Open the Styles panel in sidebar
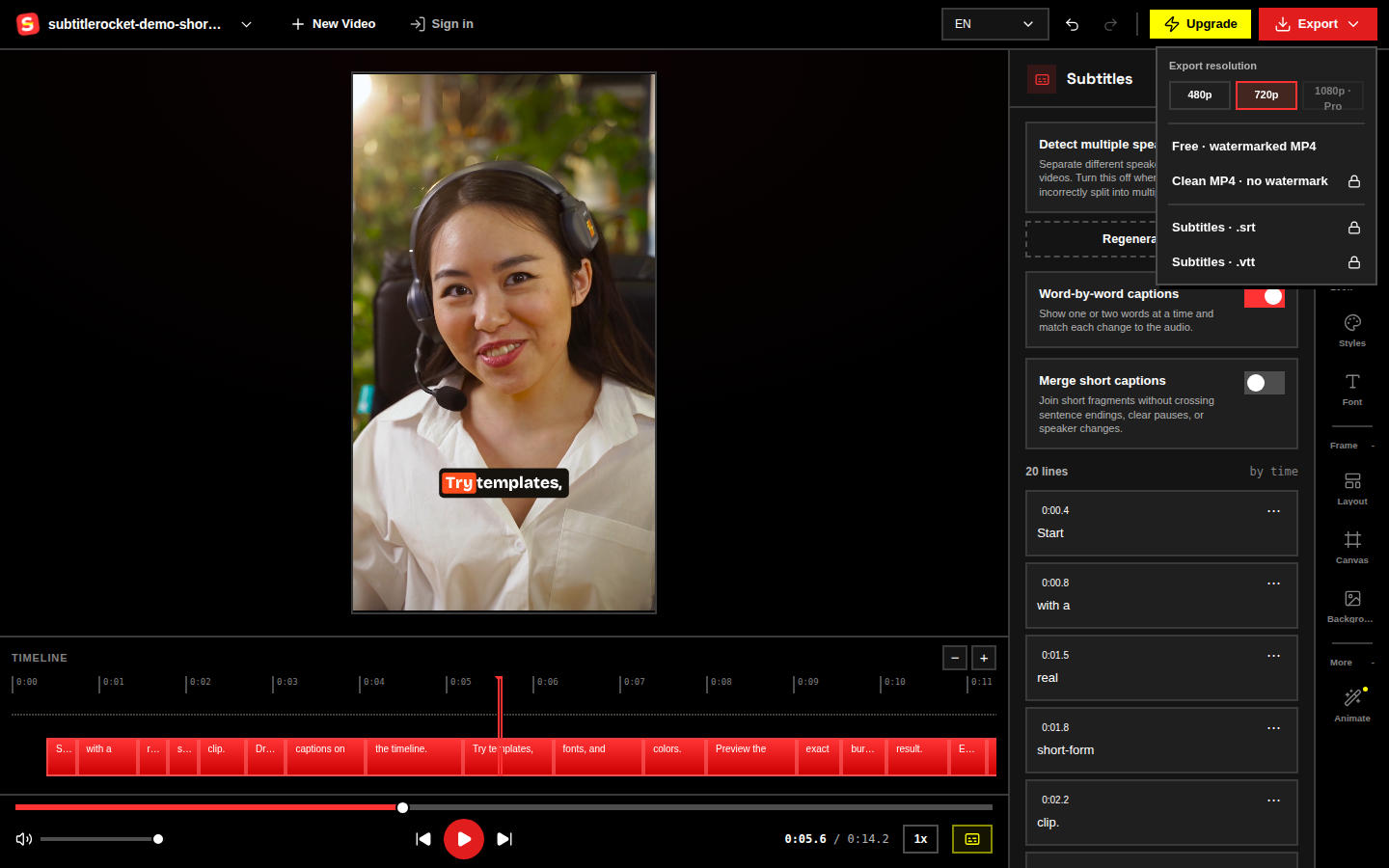Viewport: 1389px width, 868px height. [x=1352, y=330]
